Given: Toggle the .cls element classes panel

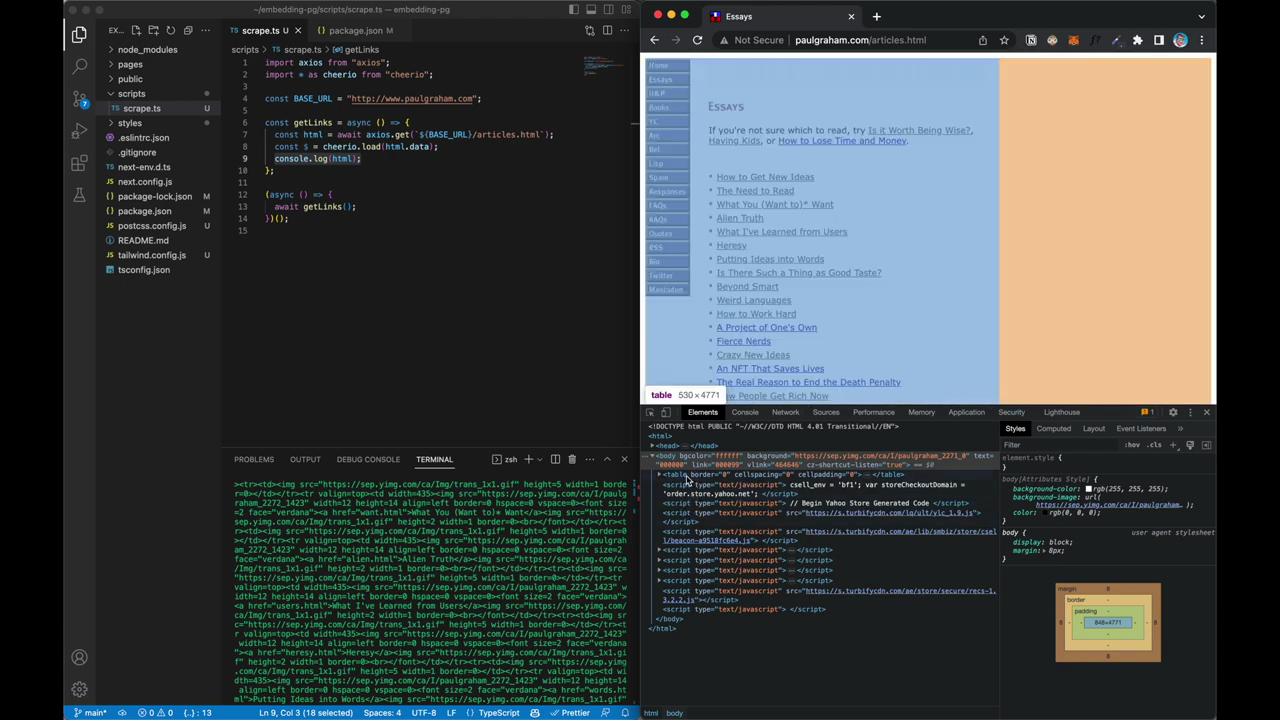Looking at the screenshot, I should (1155, 445).
